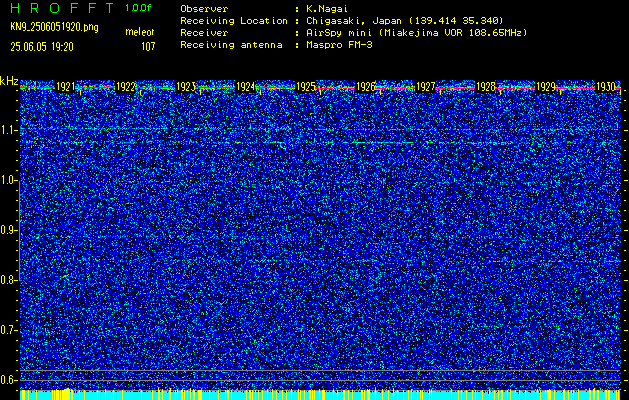The height and width of the screenshot is (400, 629).
Task: Select the file name KN9_2506051920.png
Action: (x=54, y=27)
